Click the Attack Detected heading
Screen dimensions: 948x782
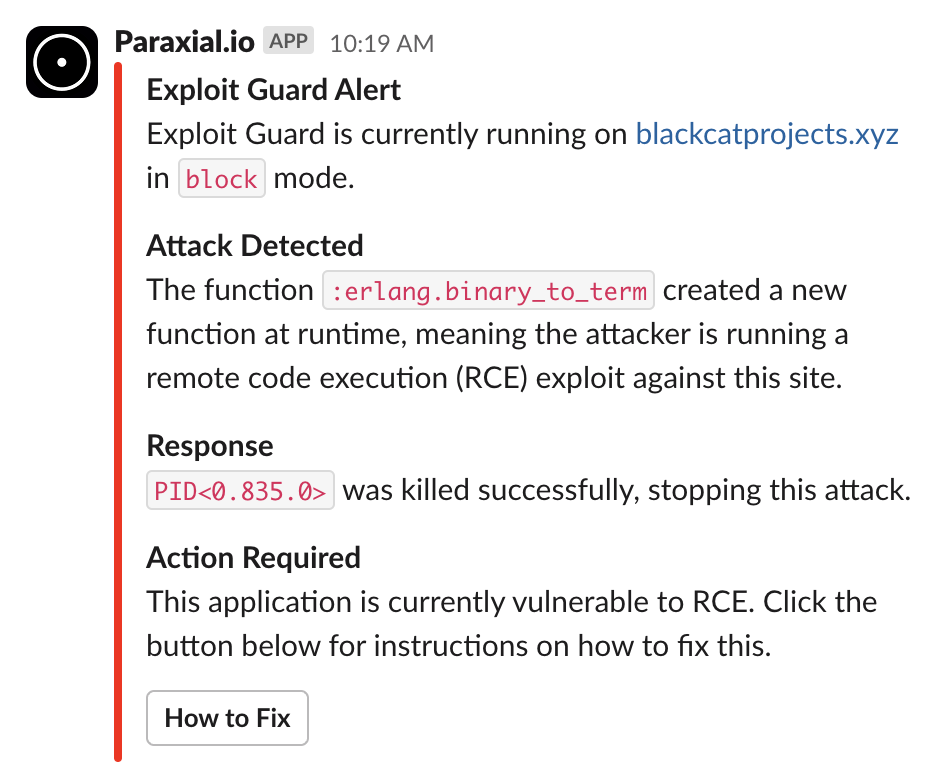click(x=255, y=246)
